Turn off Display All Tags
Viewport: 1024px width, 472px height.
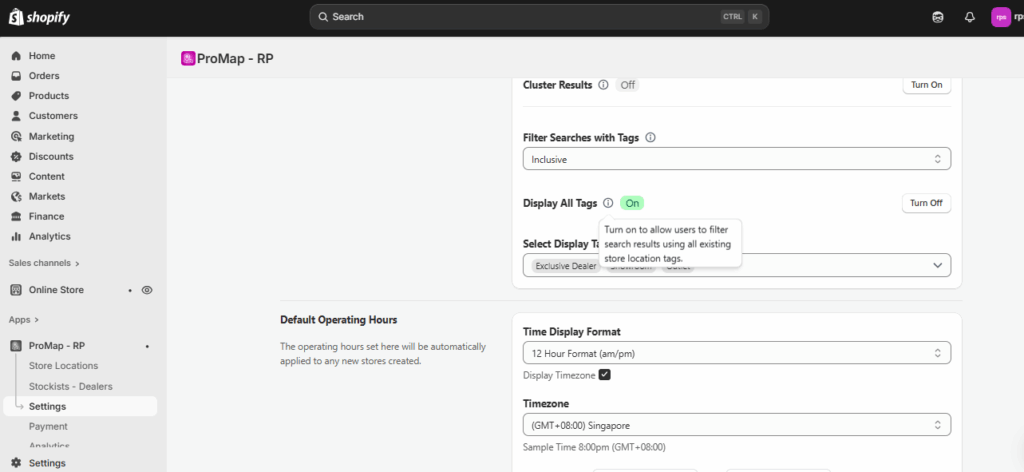click(926, 203)
